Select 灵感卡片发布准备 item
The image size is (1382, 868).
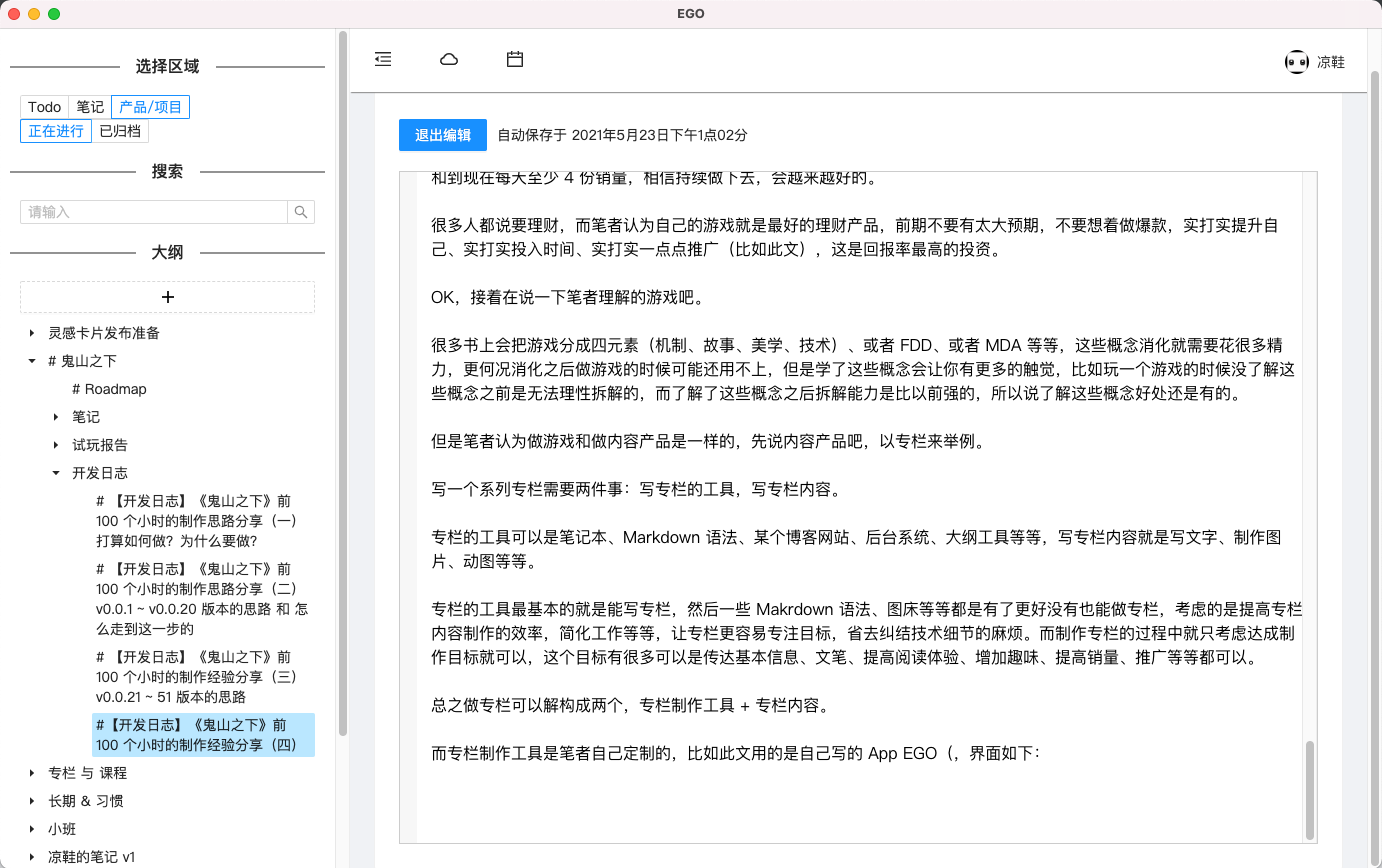coord(104,333)
